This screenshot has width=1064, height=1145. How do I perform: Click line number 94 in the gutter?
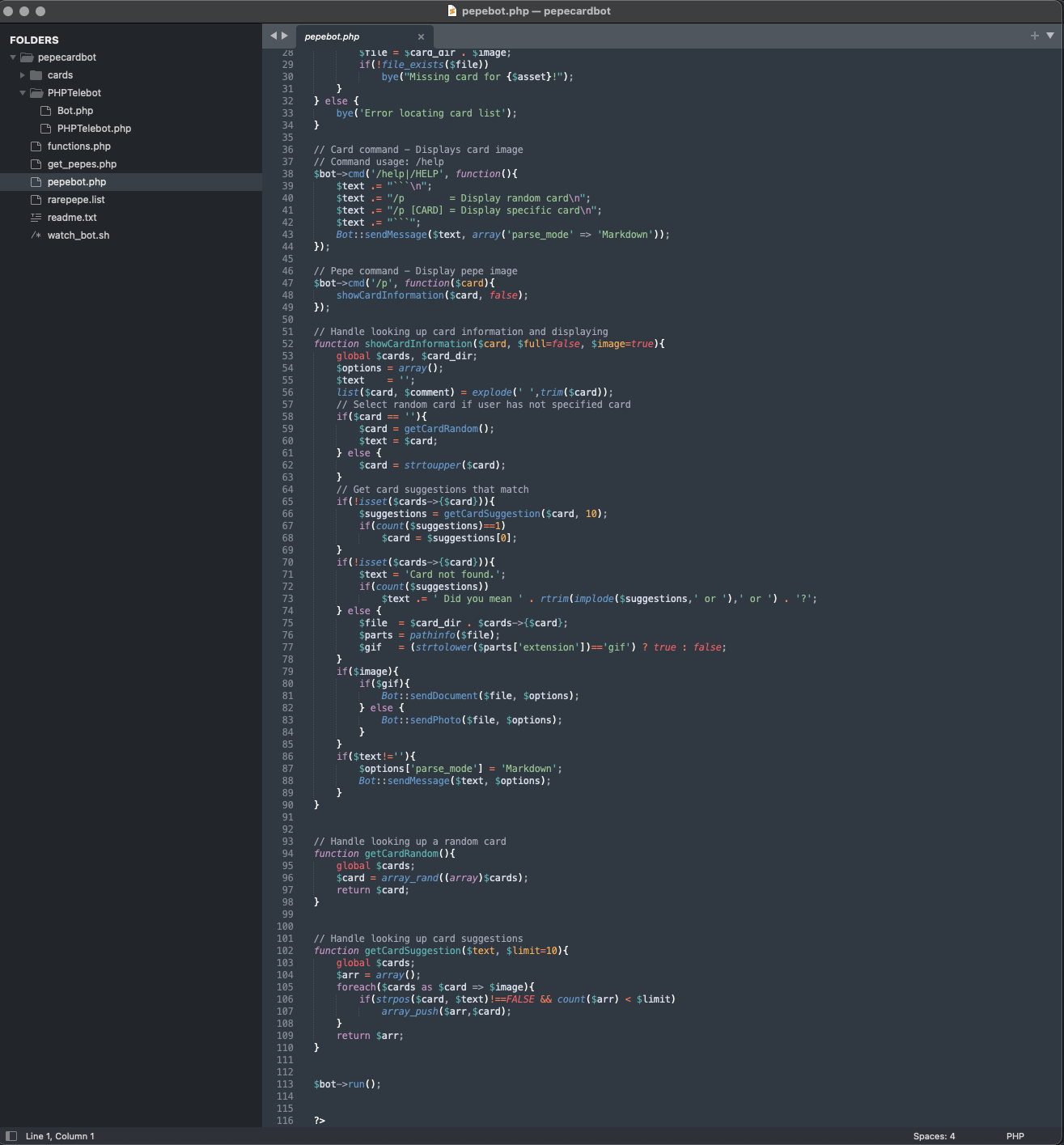pyautogui.click(x=287, y=854)
